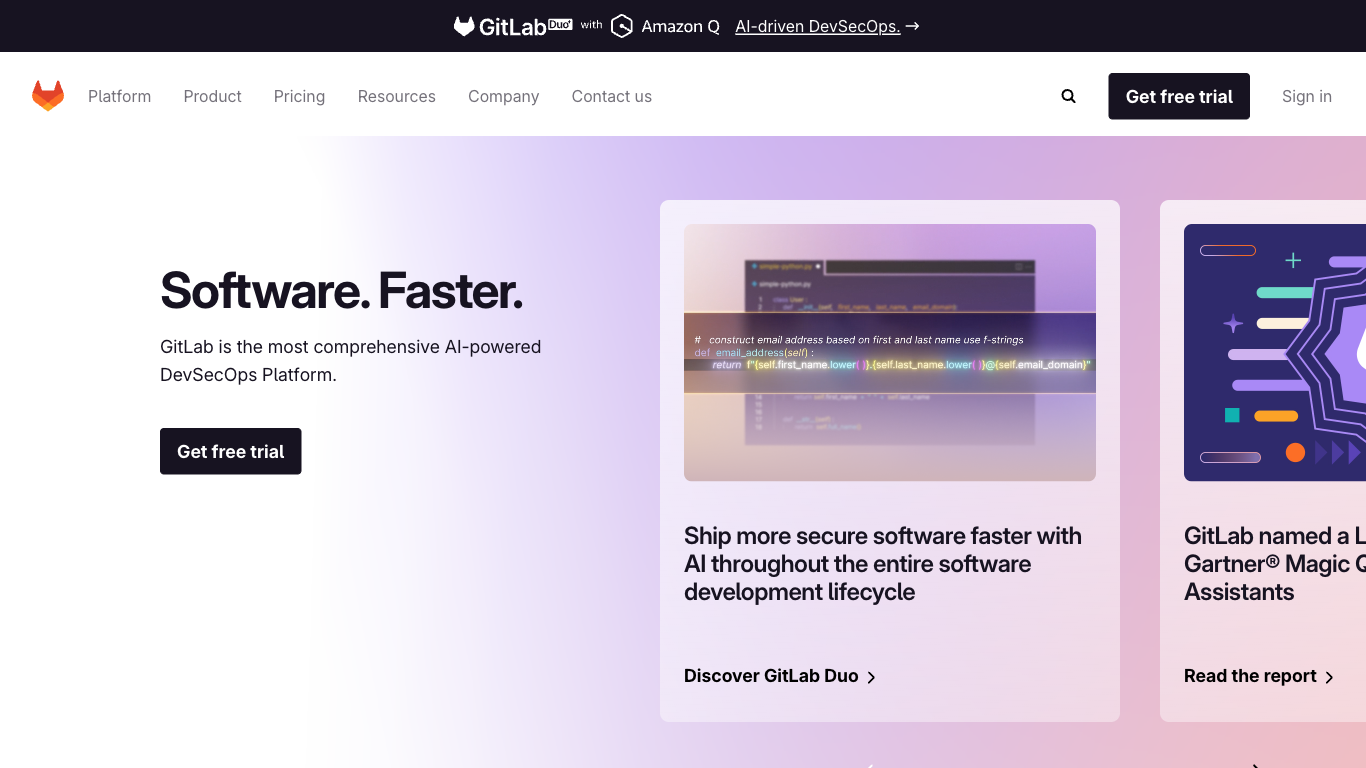
Task: Click 'GitLab is the most comprehensive' description
Action: (x=351, y=361)
